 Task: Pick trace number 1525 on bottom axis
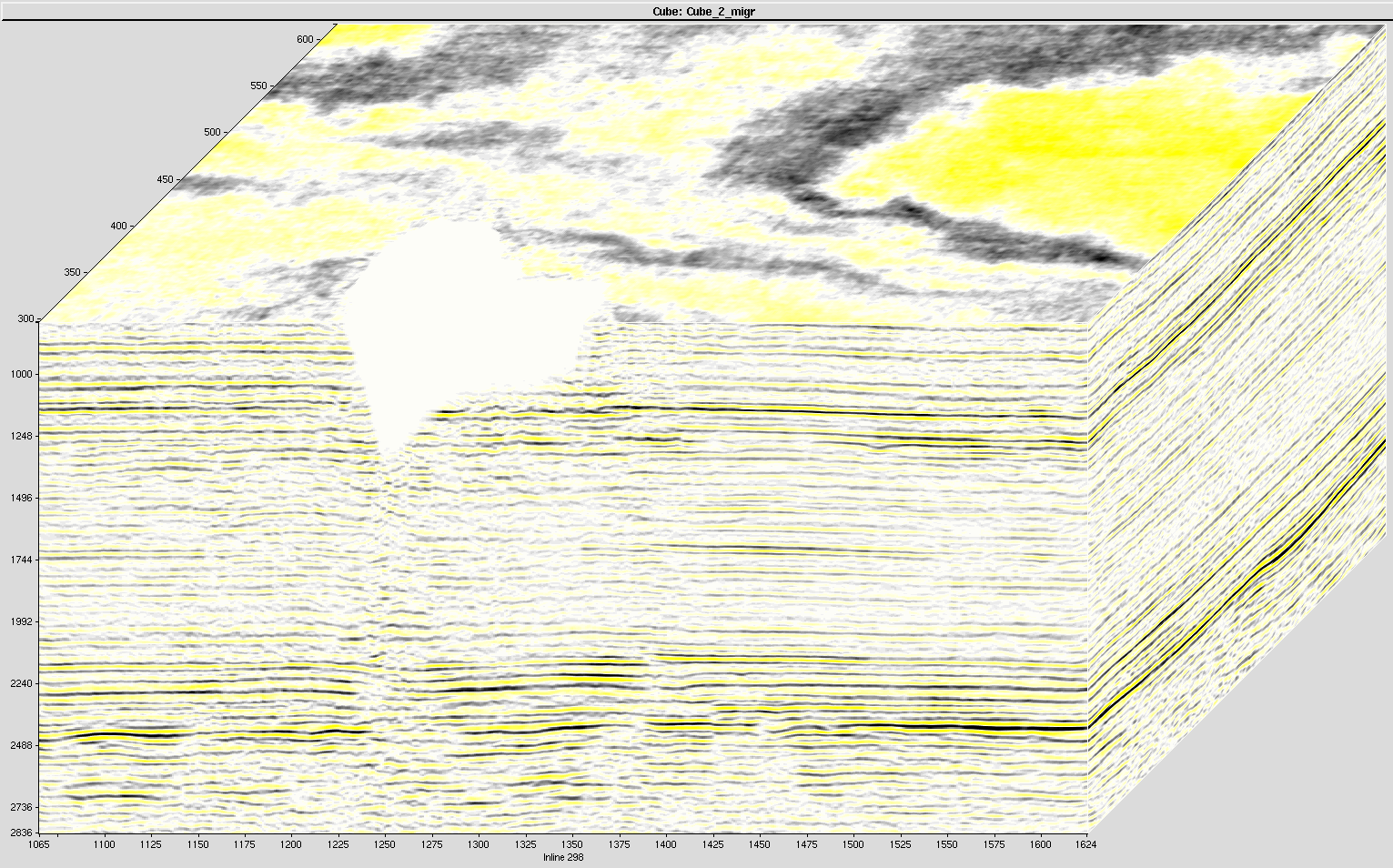click(900, 844)
